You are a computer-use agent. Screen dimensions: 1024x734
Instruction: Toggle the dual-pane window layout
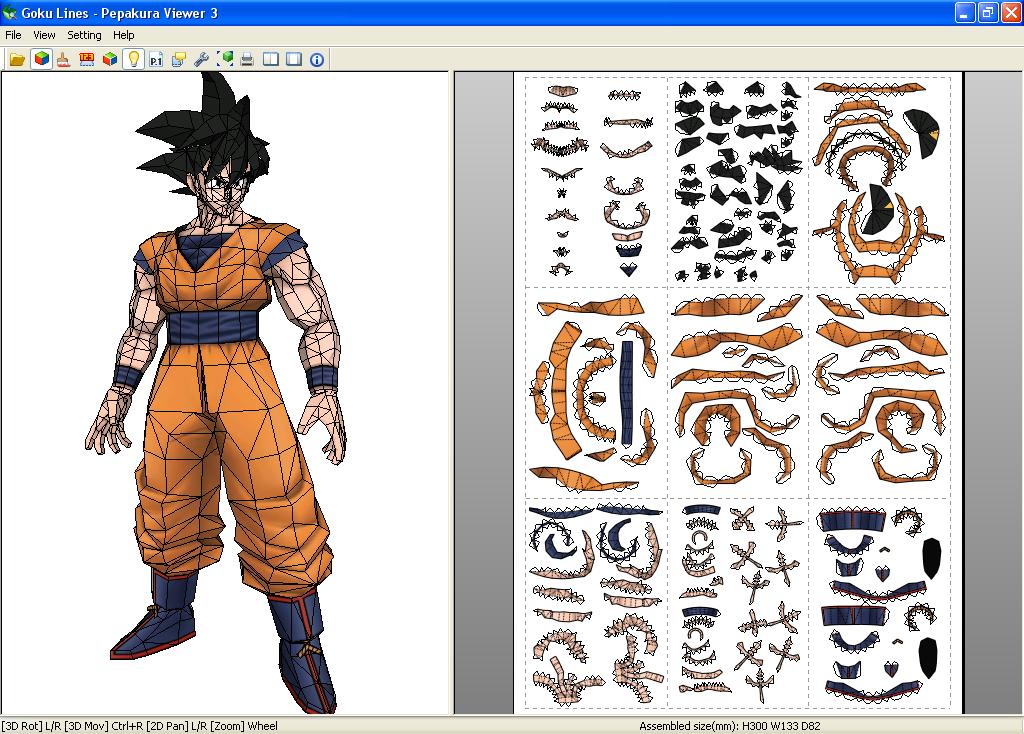(x=269, y=59)
